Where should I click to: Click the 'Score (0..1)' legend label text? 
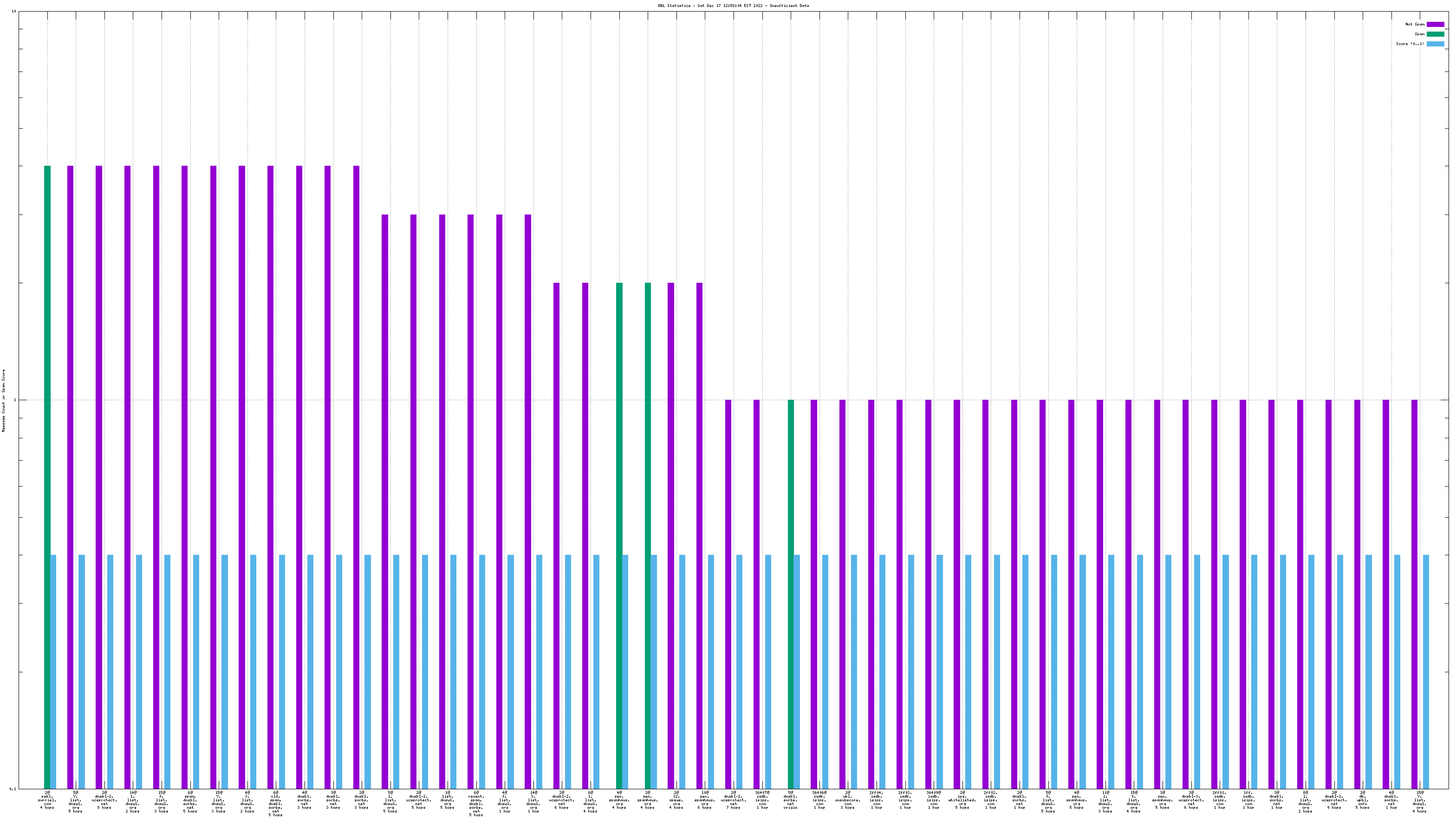click(1410, 44)
